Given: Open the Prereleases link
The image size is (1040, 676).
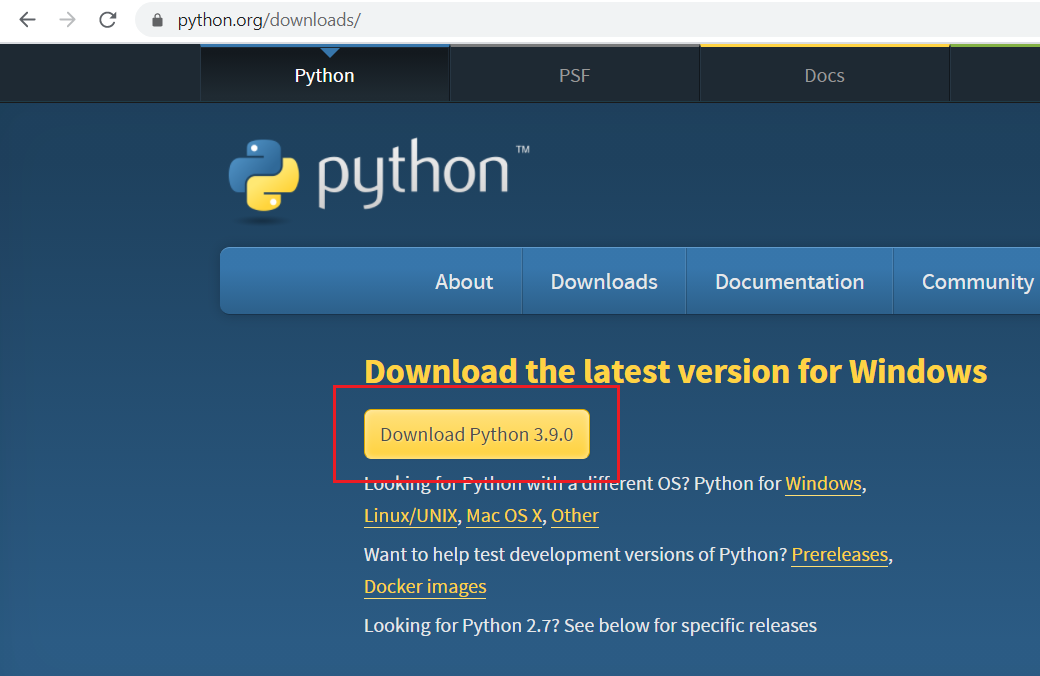Looking at the screenshot, I should 839,554.
